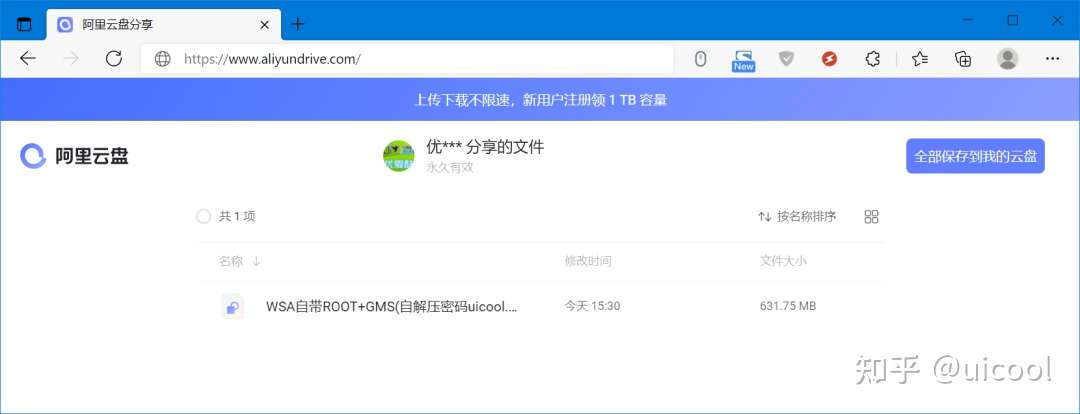The width and height of the screenshot is (1080, 414).
Task: Close the 阿里云盘分享 tab
Action: [264, 25]
